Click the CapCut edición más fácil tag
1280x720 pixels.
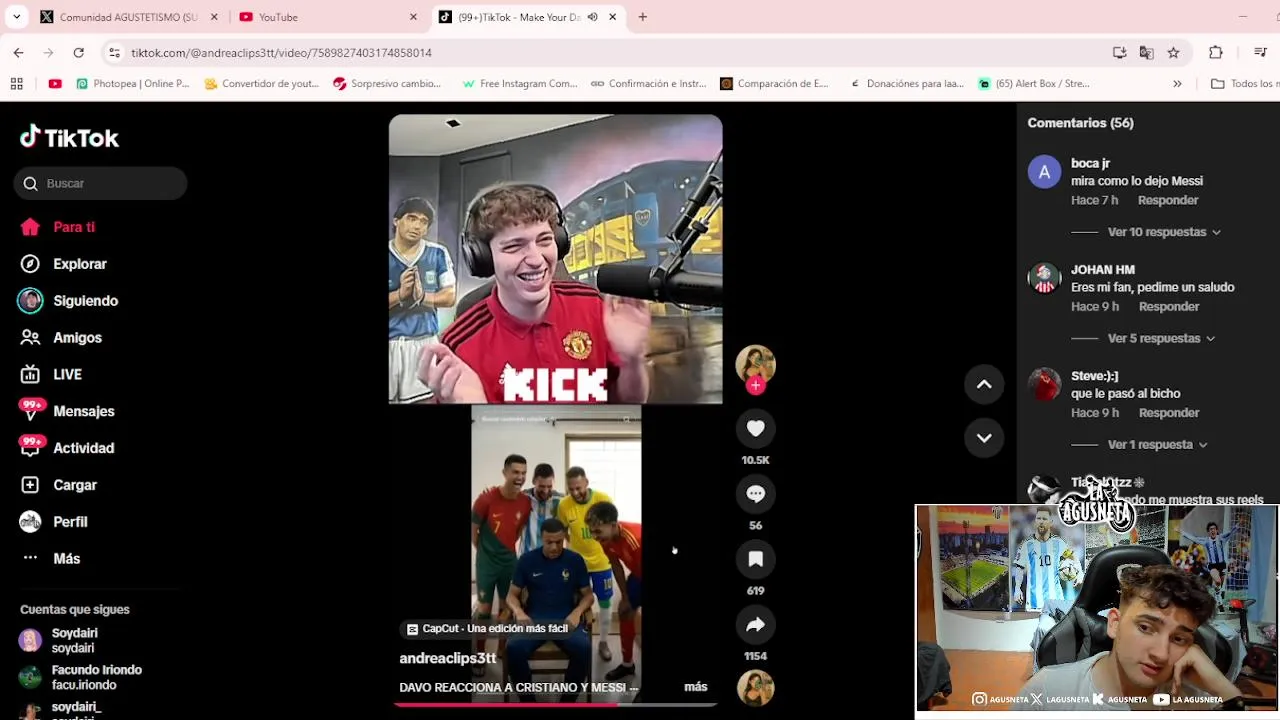487,628
